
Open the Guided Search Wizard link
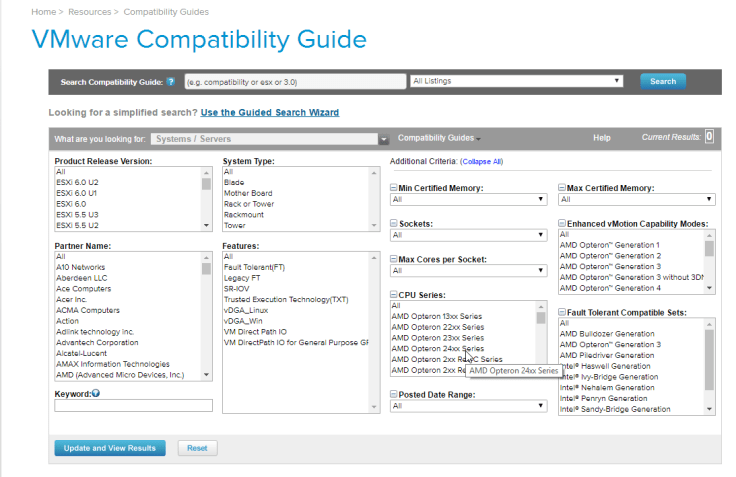270,113
